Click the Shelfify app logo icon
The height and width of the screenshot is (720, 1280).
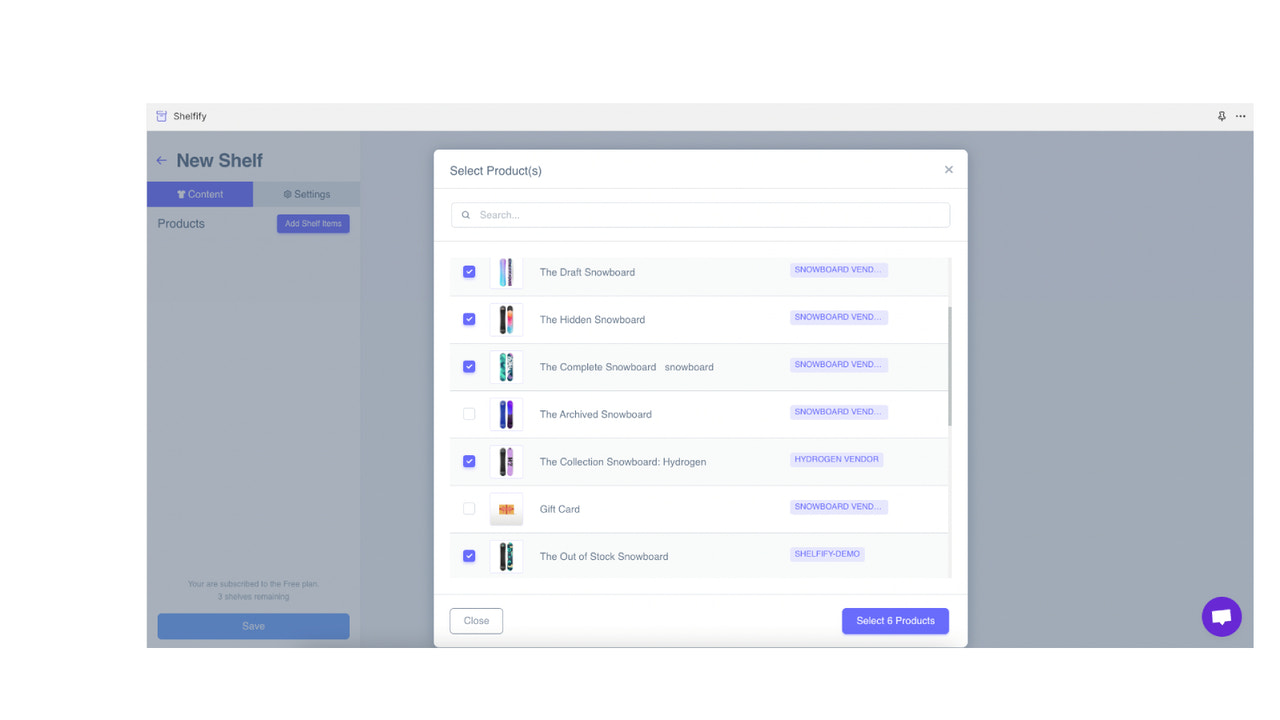tap(161, 116)
